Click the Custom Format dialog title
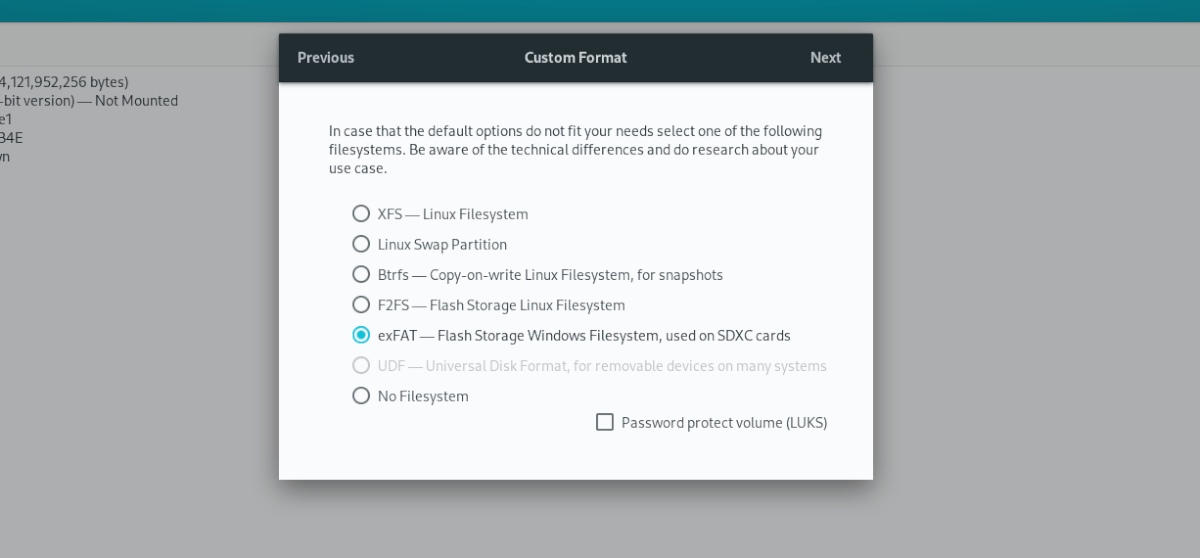Viewport: 1200px width, 558px height. (x=576, y=58)
